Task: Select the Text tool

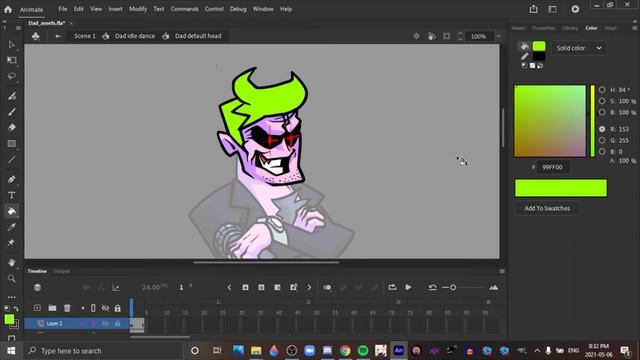Action: click(12, 195)
